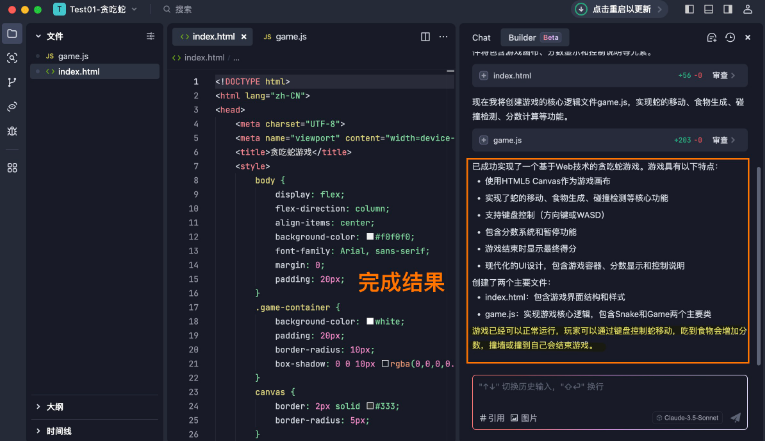Image resolution: width=765 pixels, height=441 pixels.
Task: Open chat history clock icon
Action: coord(730,37)
